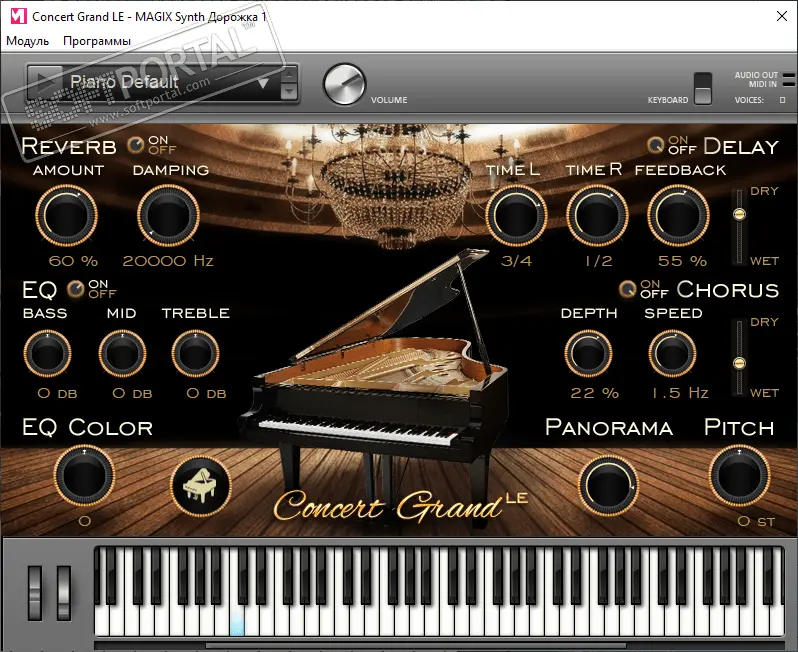798x652 pixels.
Task: Click the keyboard horizontal scrollbar
Action: coord(415,646)
